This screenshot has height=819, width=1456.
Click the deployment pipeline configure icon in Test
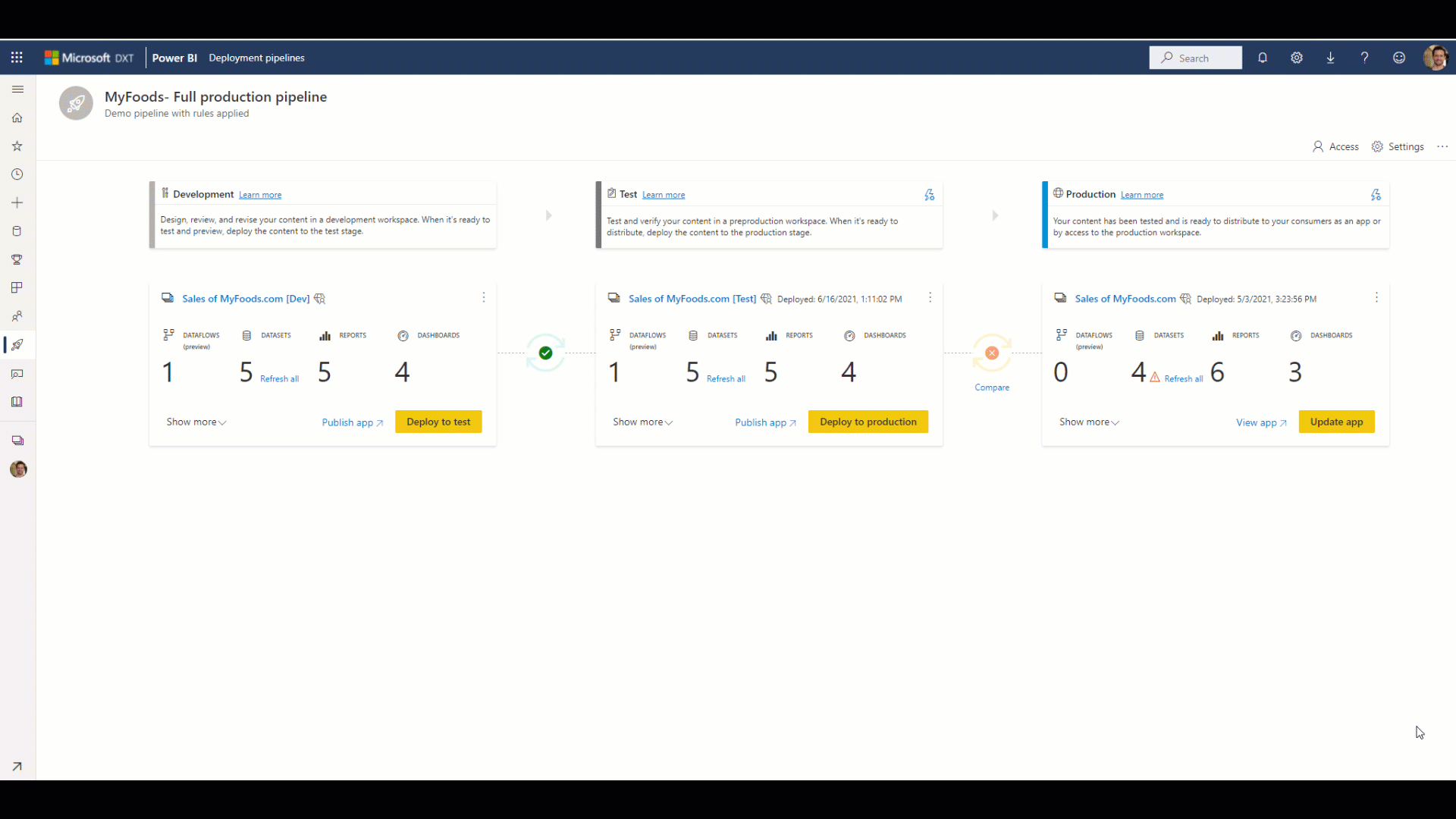point(928,194)
